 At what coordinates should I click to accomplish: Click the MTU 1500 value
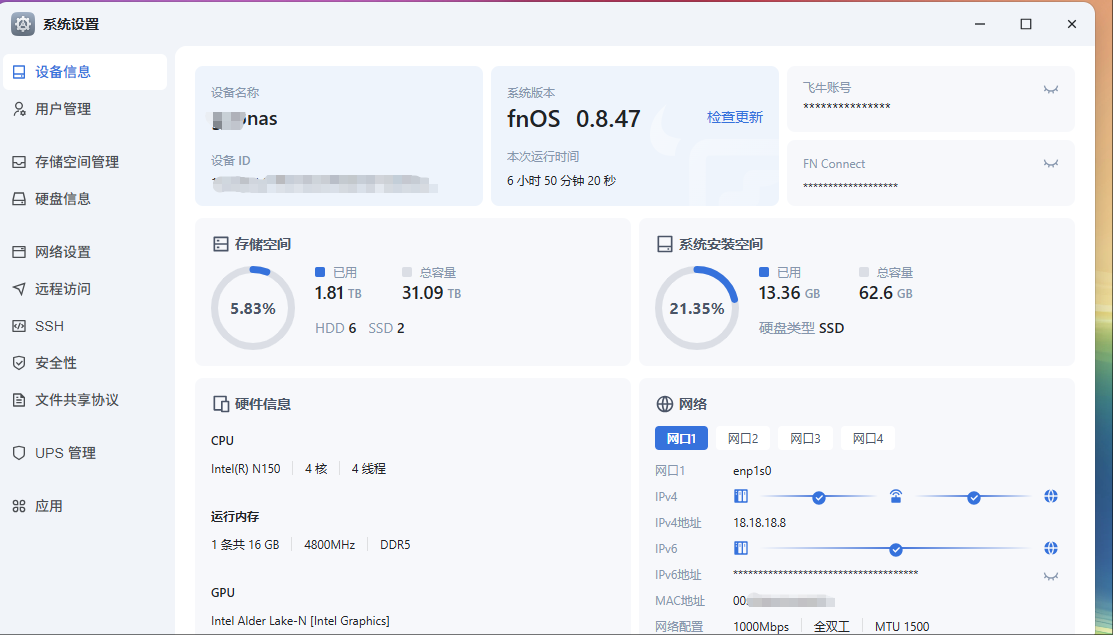pos(901,626)
